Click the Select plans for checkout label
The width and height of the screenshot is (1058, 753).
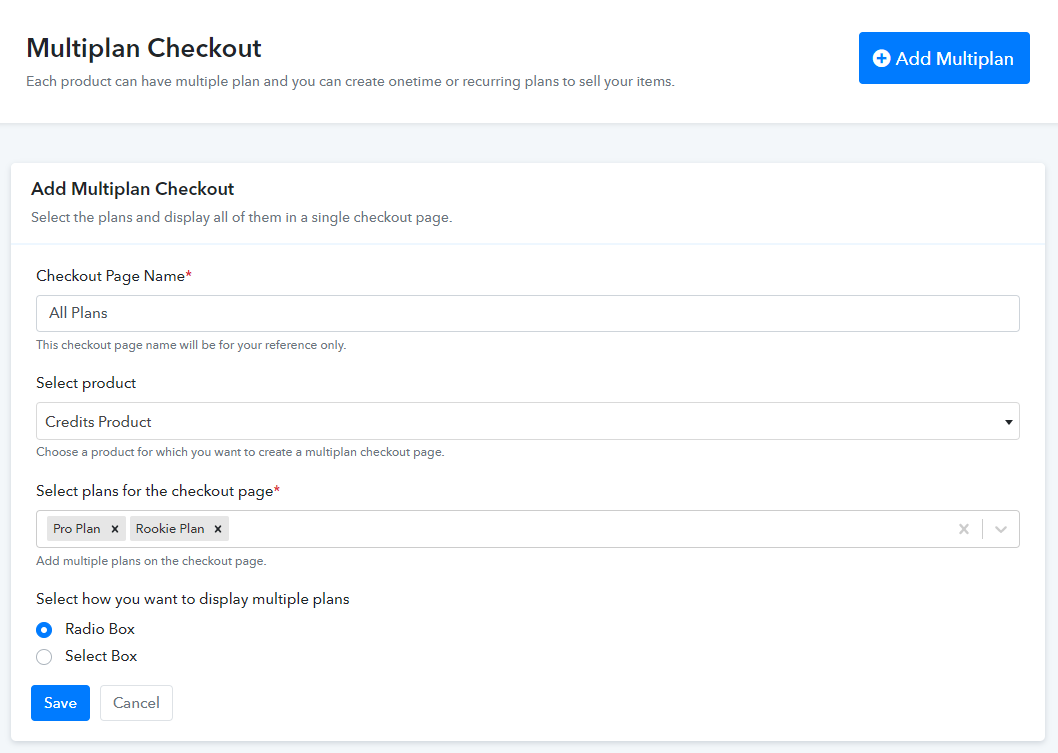tap(154, 491)
